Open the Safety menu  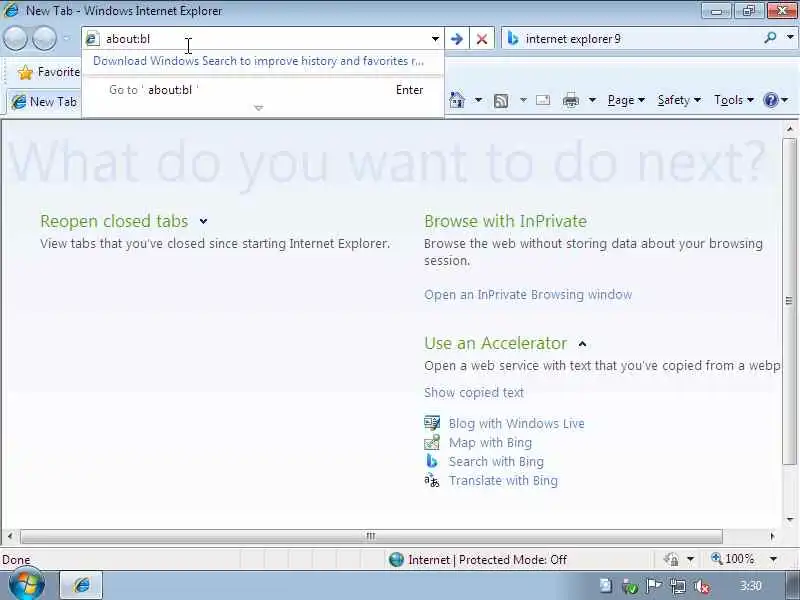pyautogui.click(x=679, y=100)
